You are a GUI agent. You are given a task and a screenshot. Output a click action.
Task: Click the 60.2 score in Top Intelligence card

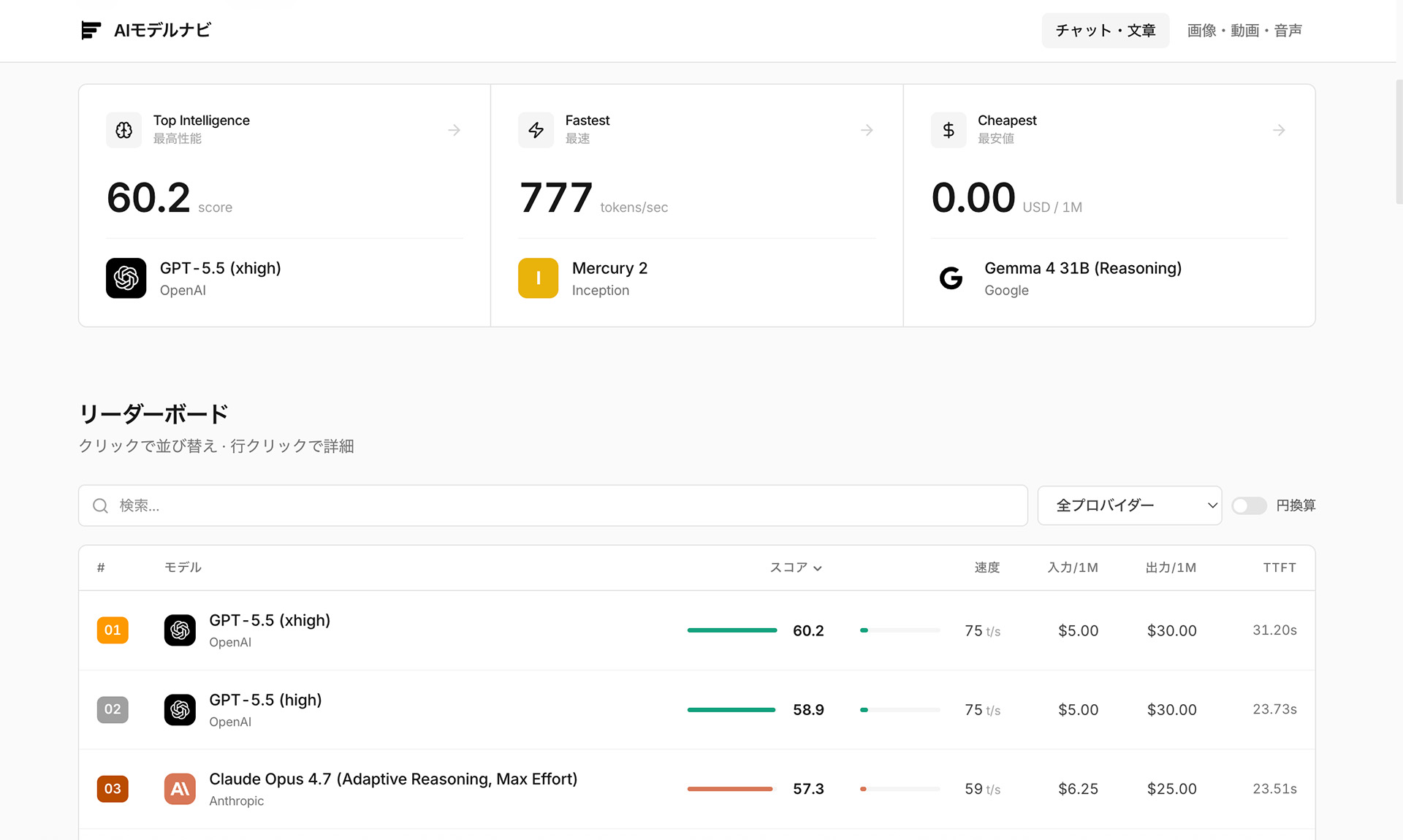(x=148, y=198)
